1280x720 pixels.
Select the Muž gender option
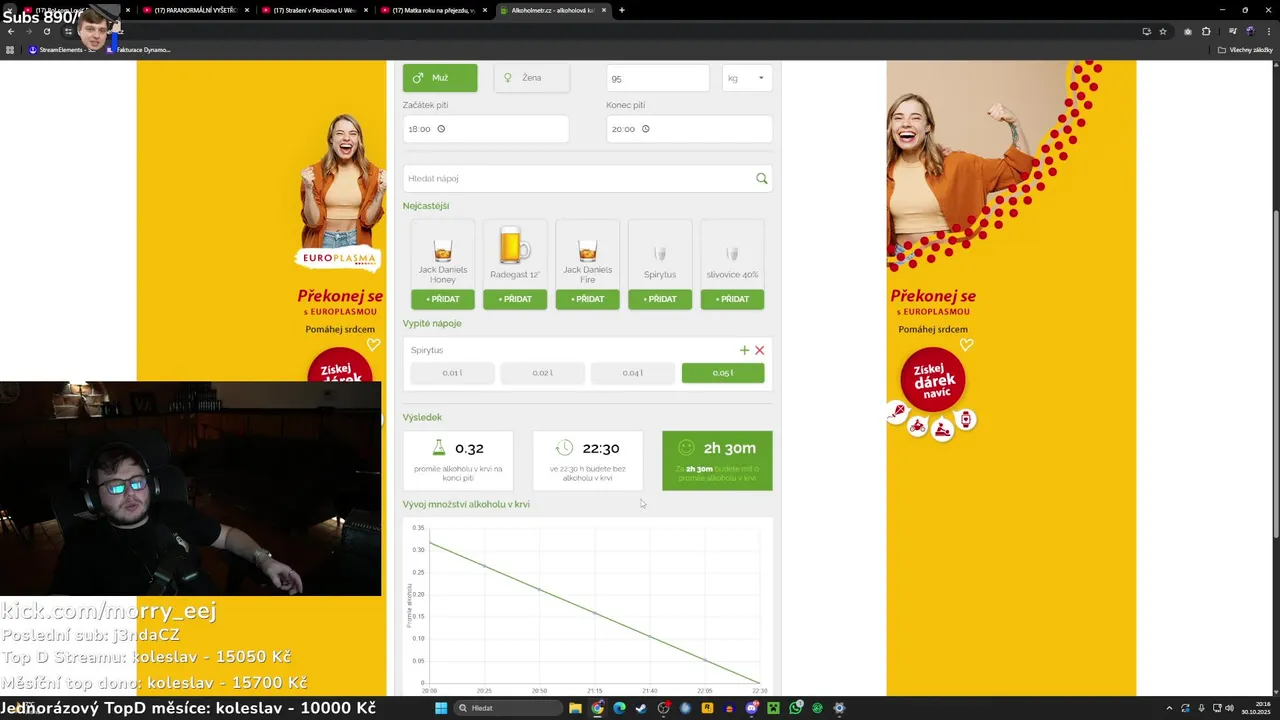coord(440,78)
